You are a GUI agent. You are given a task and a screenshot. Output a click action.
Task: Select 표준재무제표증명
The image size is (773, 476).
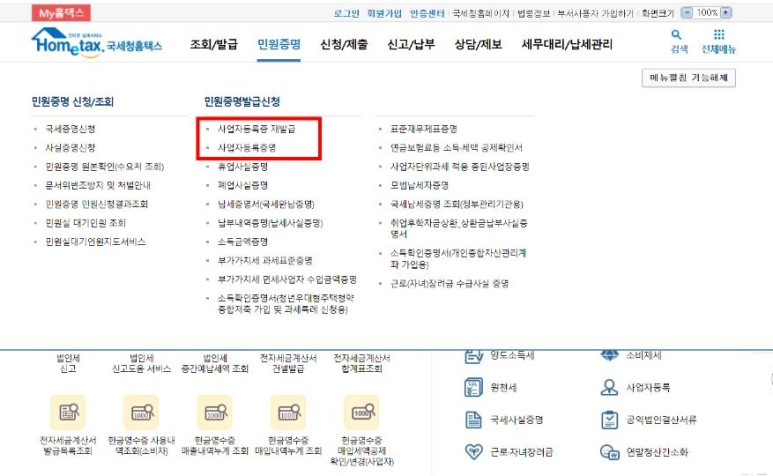pyautogui.click(x=423, y=129)
